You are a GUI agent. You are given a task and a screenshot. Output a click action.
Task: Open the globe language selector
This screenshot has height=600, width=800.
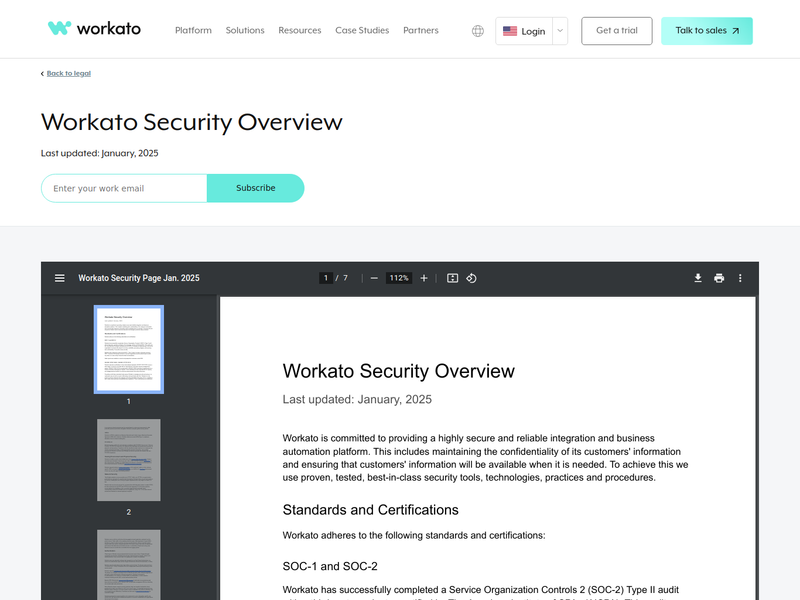(478, 31)
